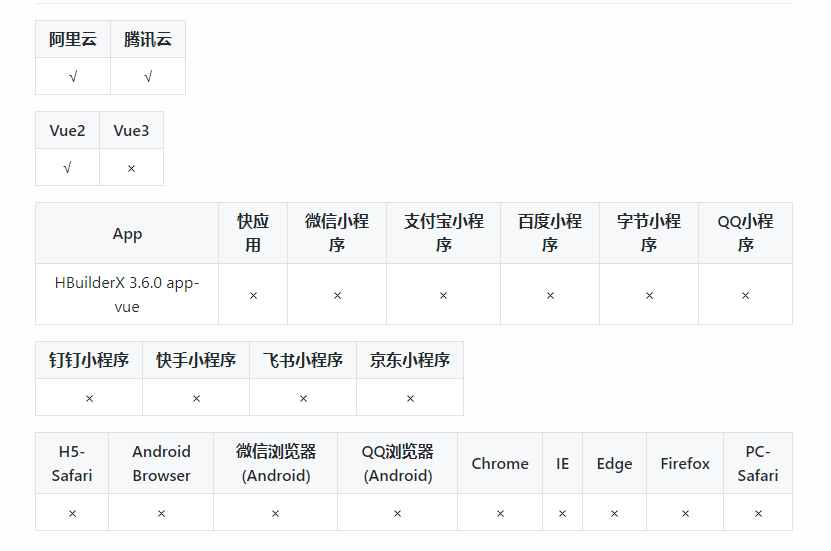Click the H5-Safari column header

(x=72, y=464)
